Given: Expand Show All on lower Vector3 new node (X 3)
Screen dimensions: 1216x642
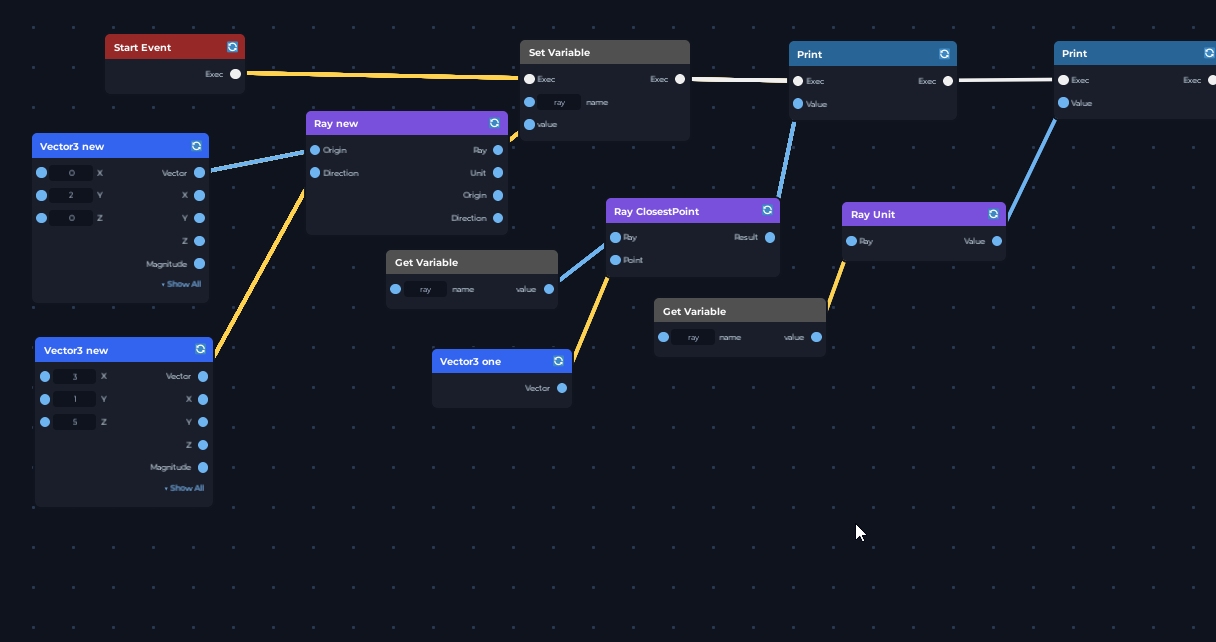Looking at the screenshot, I should (x=186, y=488).
